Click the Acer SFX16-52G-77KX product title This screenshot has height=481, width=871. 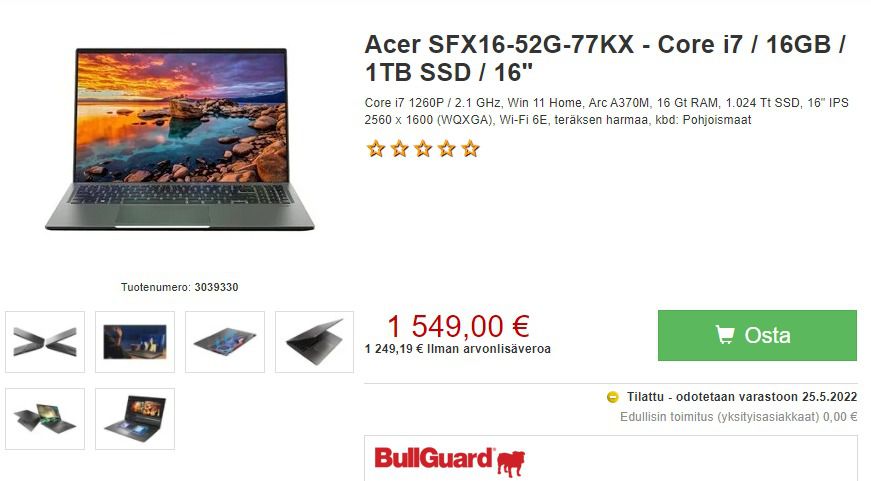[605, 58]
